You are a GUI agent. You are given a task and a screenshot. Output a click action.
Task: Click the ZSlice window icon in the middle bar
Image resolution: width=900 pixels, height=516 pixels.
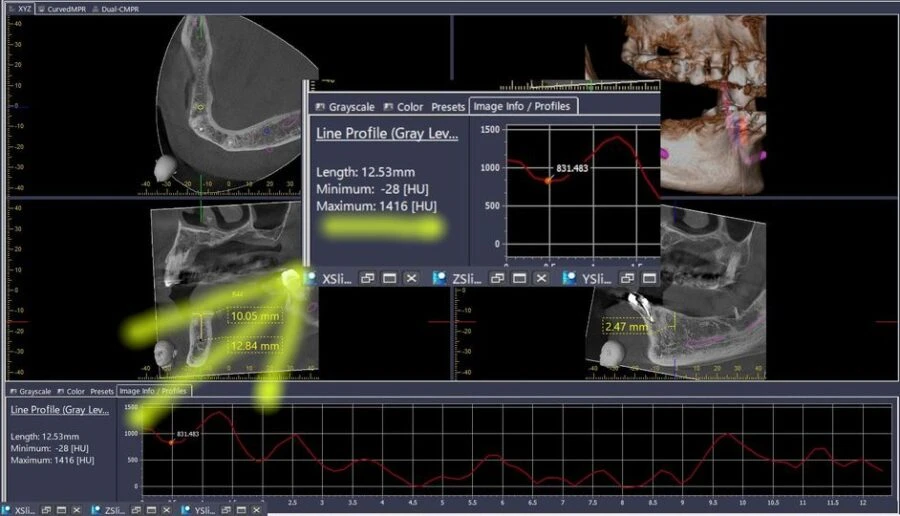440,278
